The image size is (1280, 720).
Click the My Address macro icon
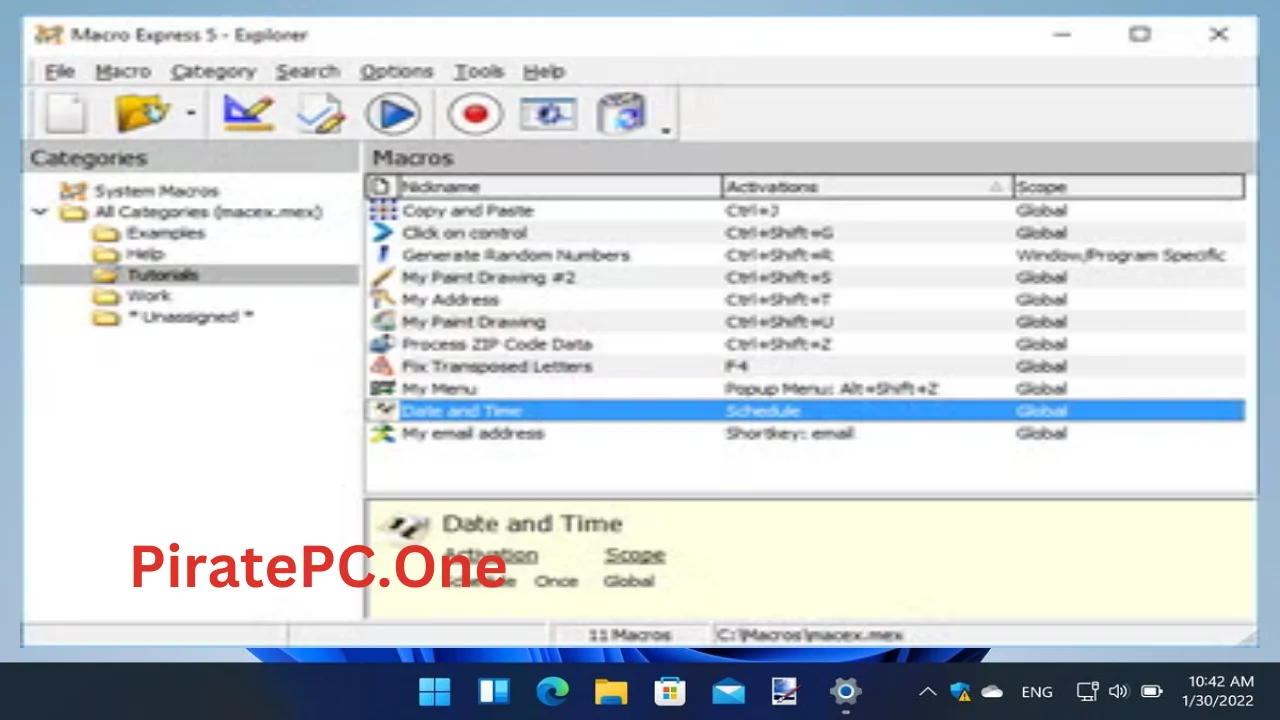[x=382, y=299]
